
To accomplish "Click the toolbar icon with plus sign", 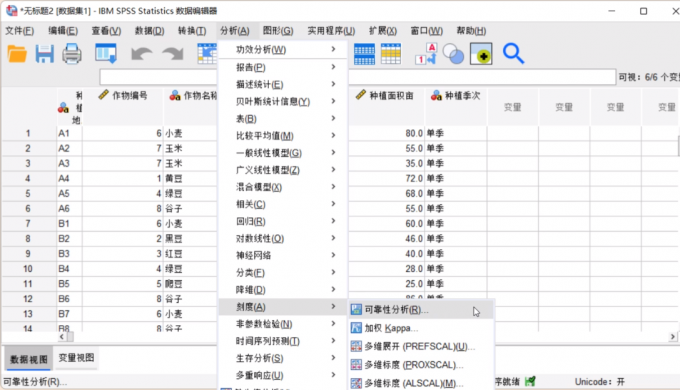I will point(481,54).
